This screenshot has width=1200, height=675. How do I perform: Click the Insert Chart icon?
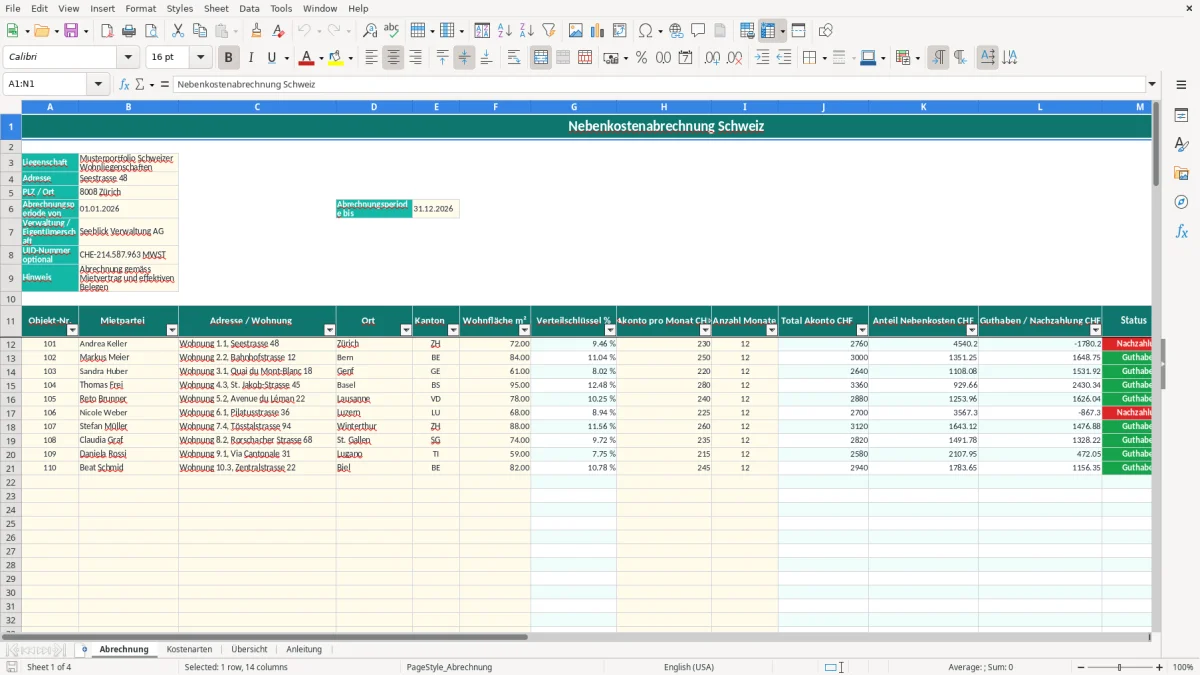598,31
